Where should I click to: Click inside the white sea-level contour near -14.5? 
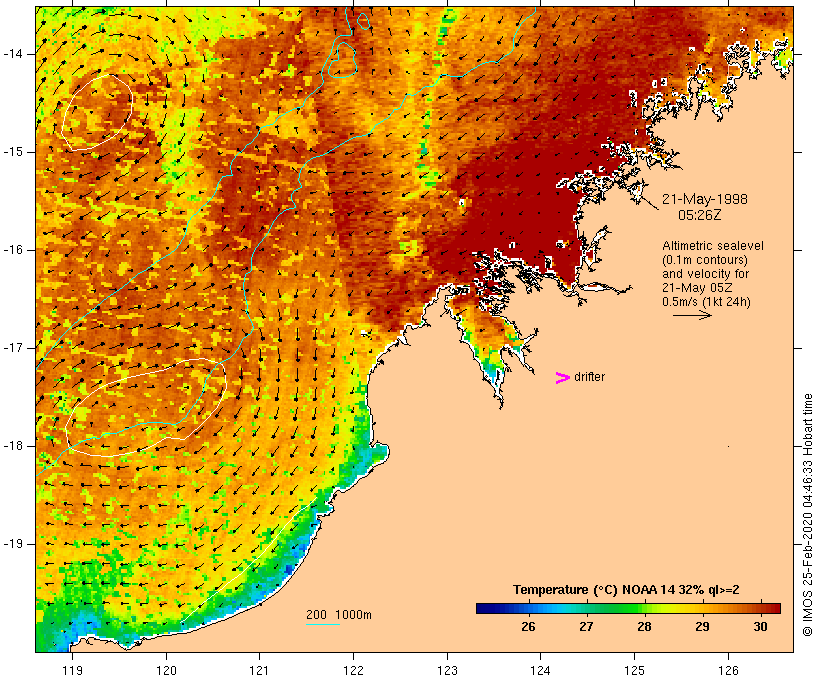(97, 112)
